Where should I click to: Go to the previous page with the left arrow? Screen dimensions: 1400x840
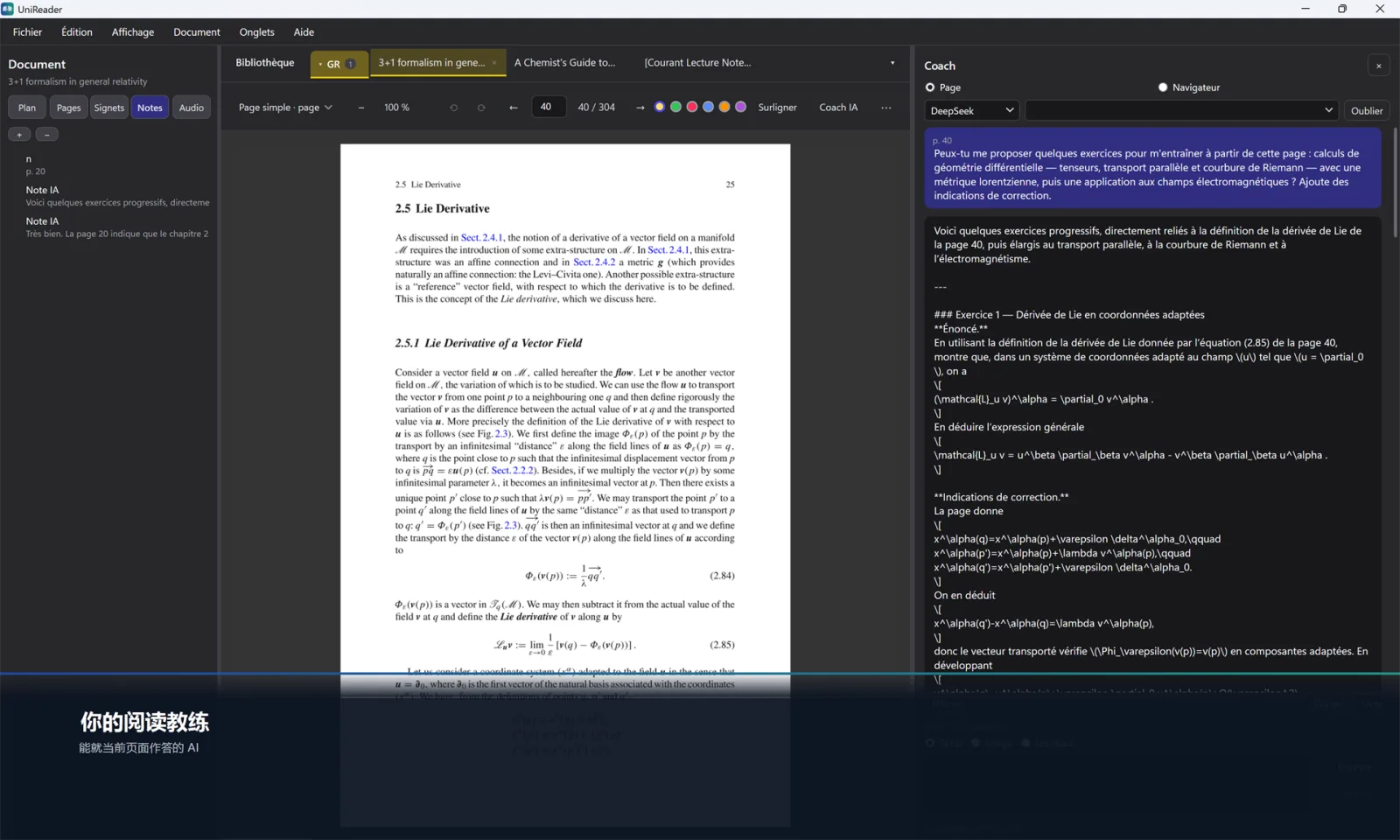(514, 108)
